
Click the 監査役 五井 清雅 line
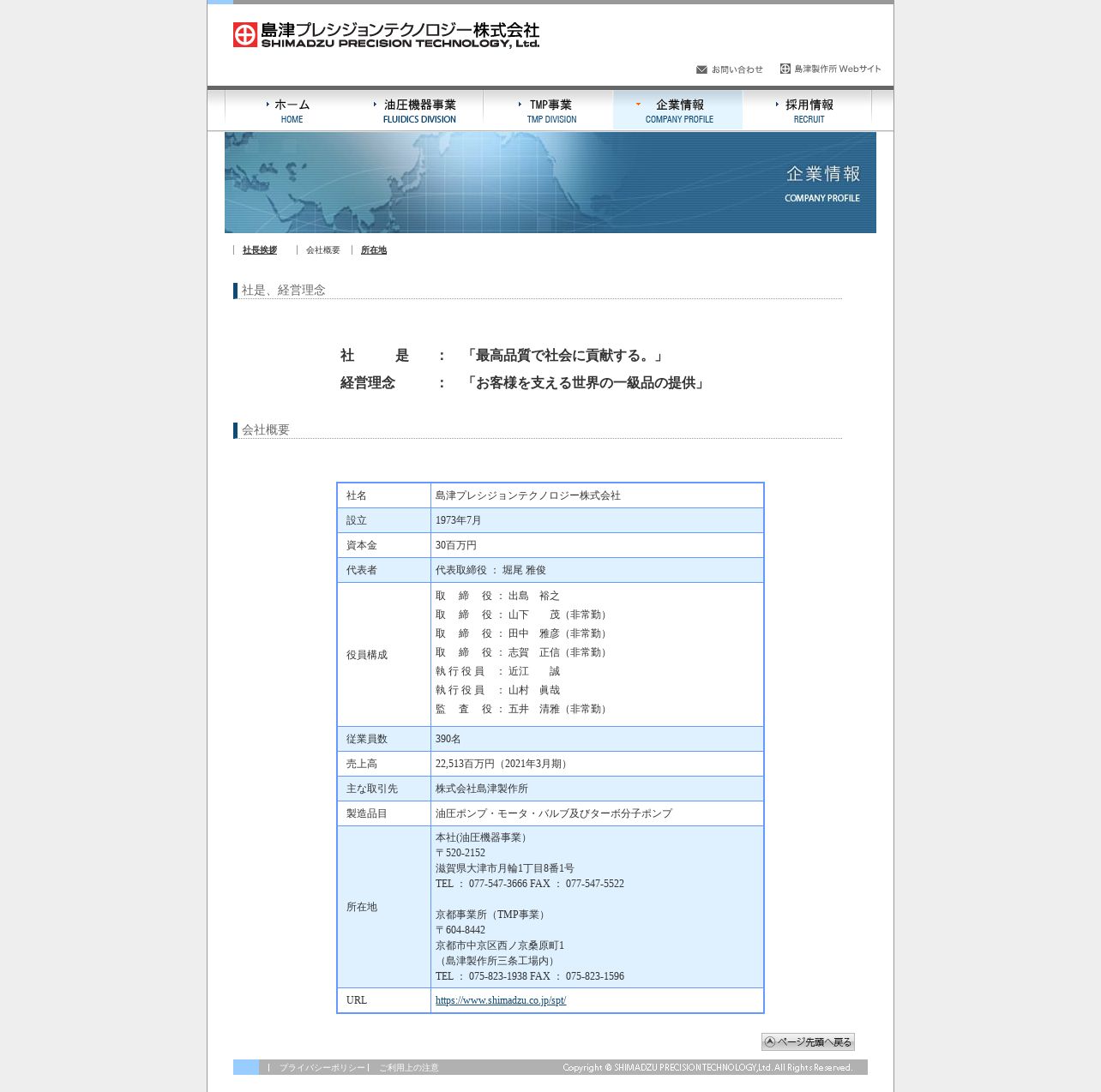pos(523,709)
